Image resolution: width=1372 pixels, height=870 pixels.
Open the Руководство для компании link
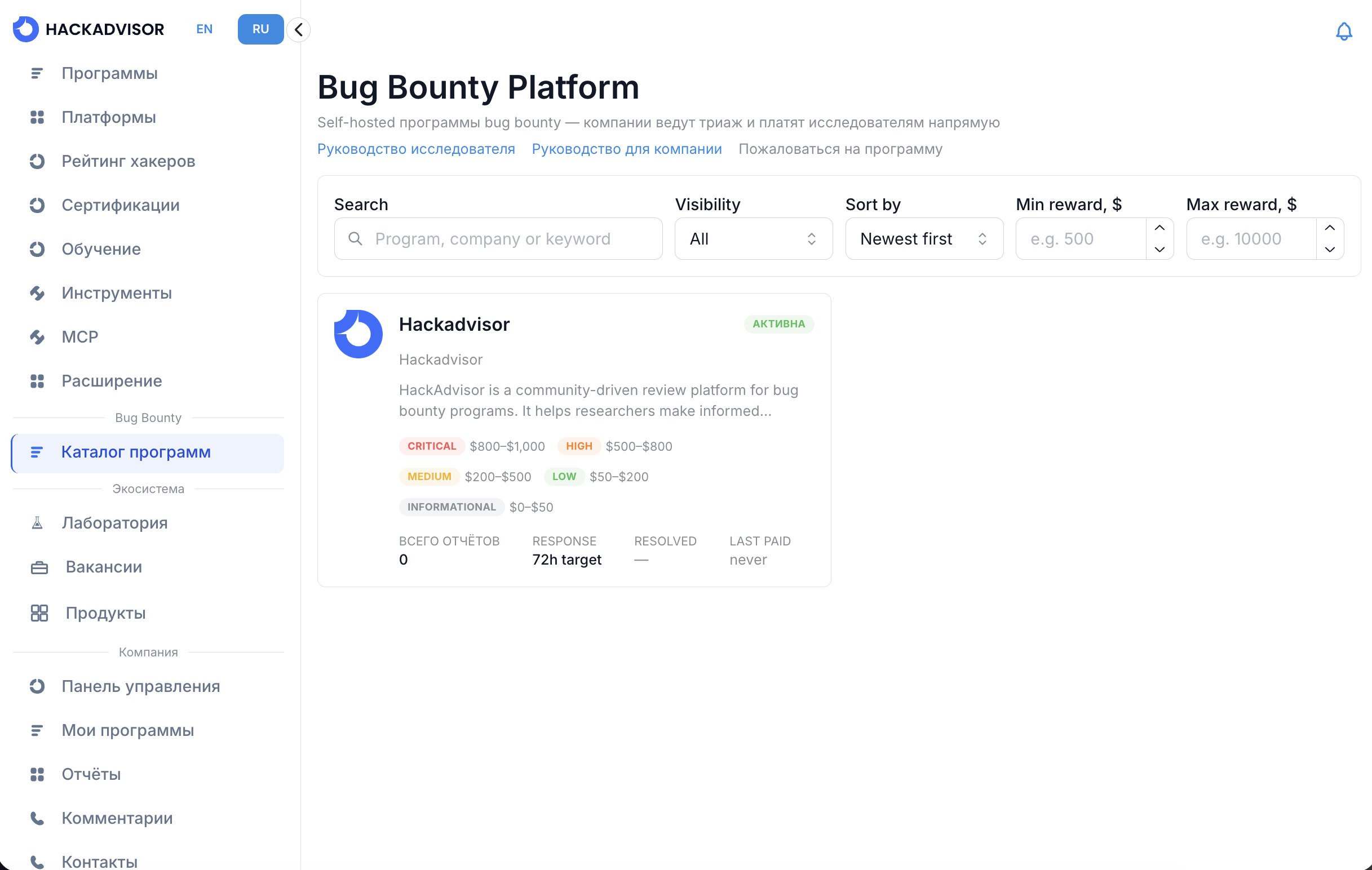coord(627,149)
